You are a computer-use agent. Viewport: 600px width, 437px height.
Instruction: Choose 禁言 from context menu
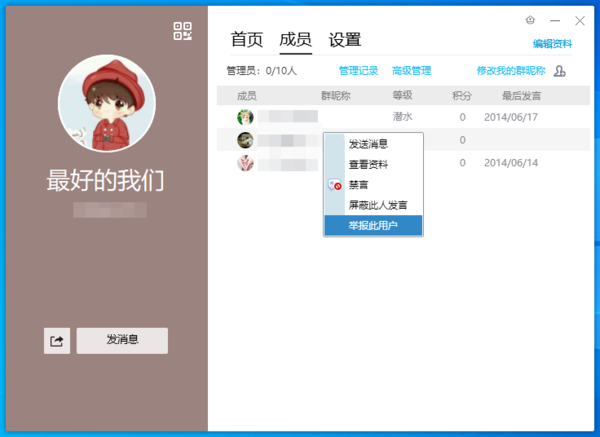click(x=373, y=185)
